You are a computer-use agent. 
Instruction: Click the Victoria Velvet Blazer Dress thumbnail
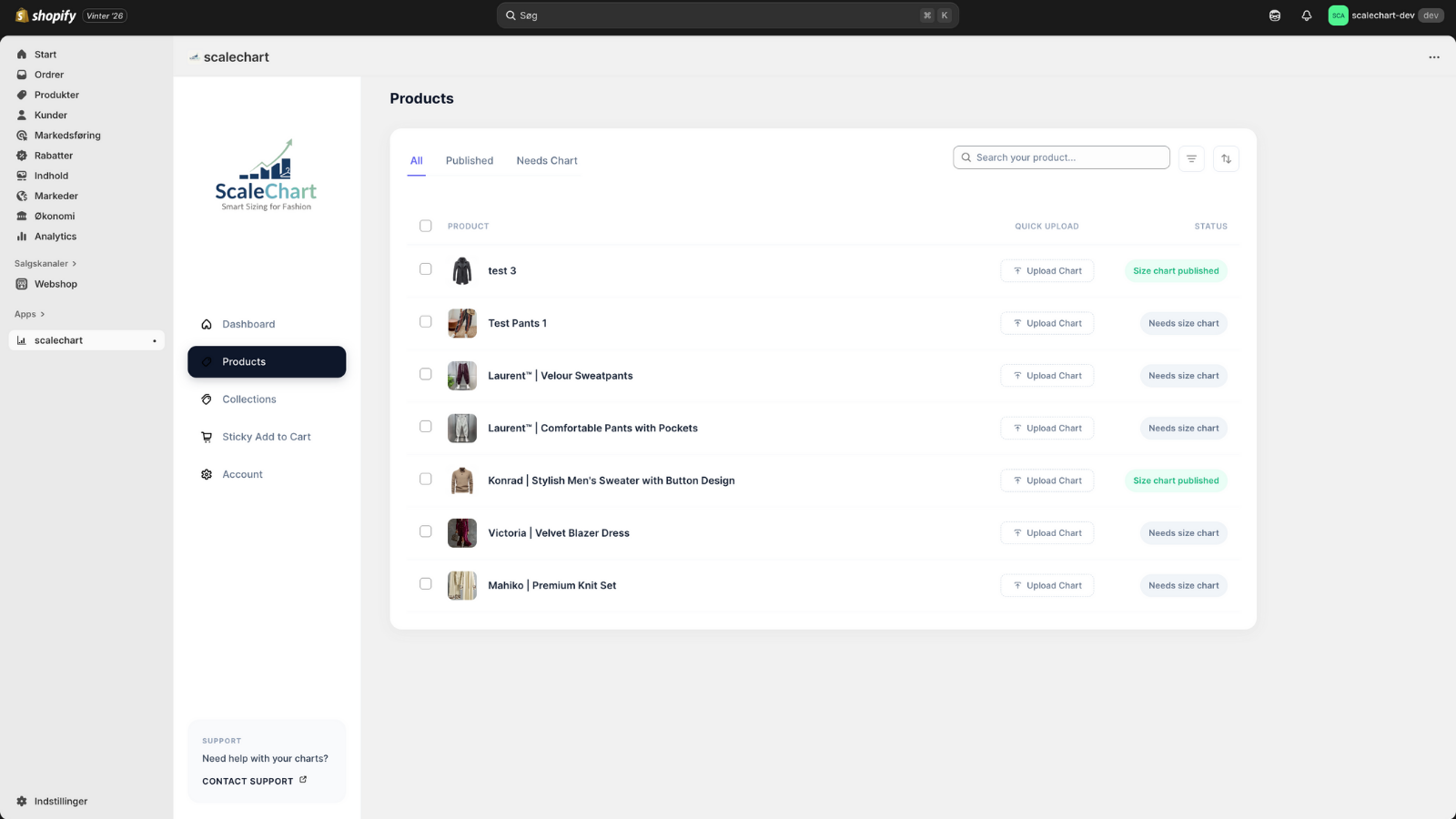pyautogui.click(x=462, y=533)
